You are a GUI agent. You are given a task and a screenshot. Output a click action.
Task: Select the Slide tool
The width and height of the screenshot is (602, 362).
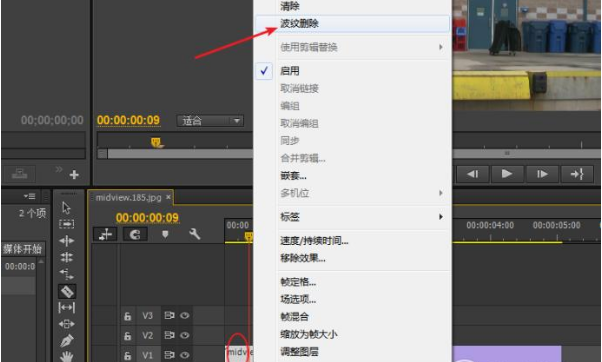(x=66, y=324)
